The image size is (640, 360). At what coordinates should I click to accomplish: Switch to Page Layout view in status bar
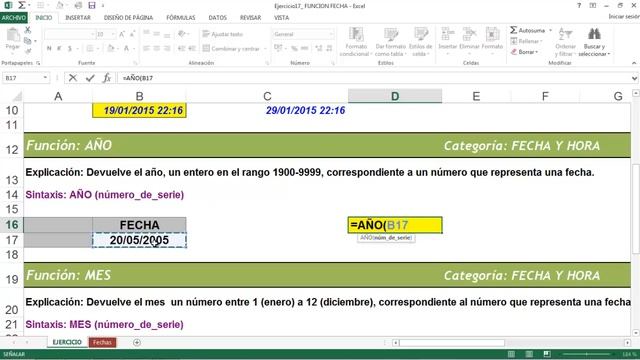pyautogui.click(x=529, y=354)
